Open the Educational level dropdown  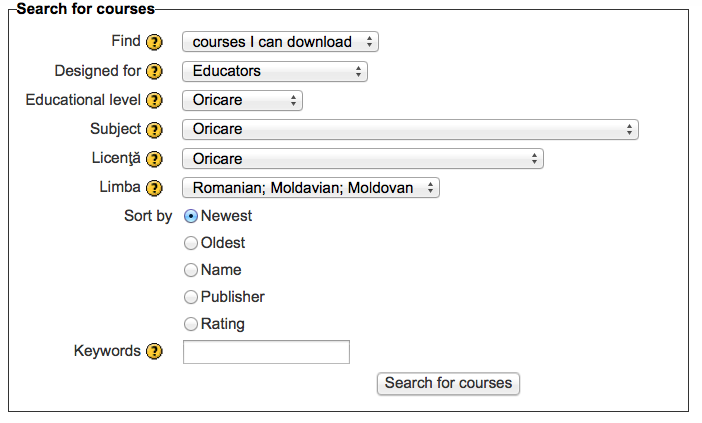[x=242, y=100]
